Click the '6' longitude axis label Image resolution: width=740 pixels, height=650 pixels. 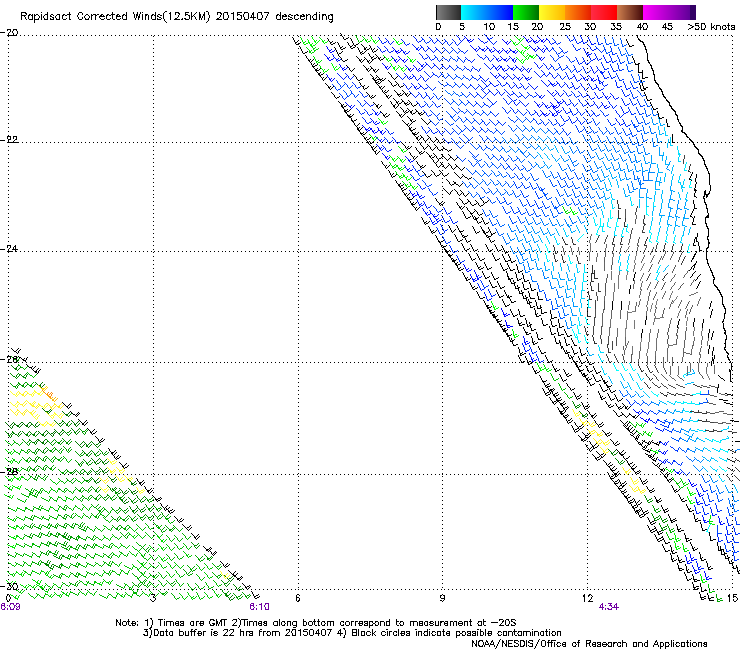point(298,598)
